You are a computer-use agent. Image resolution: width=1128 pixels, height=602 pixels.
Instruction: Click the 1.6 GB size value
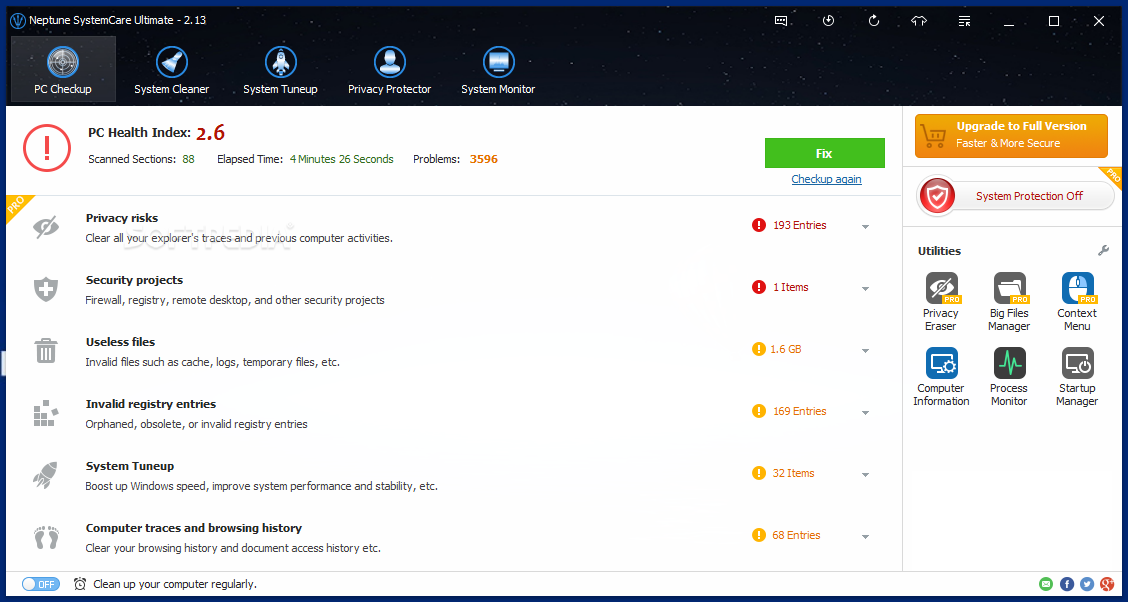coord(786,349)
